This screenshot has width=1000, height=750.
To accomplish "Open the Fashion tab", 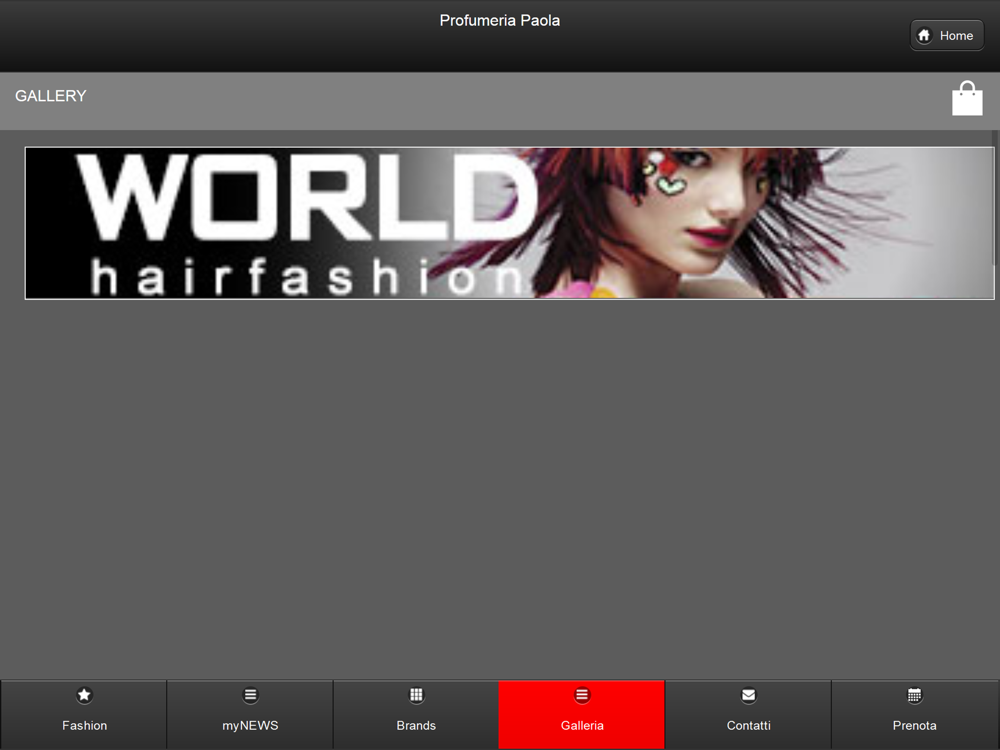I will 84,714.
